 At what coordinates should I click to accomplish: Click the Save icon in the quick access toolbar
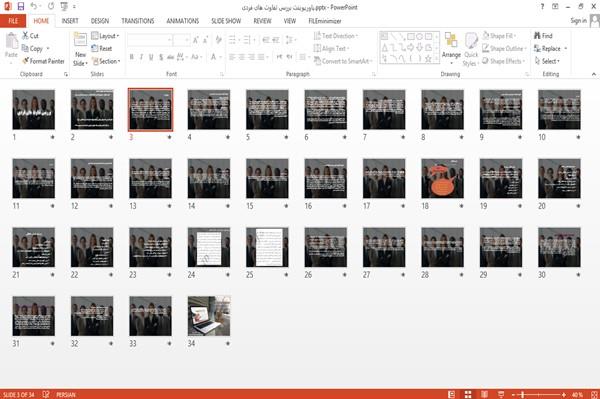coord(21,7)
